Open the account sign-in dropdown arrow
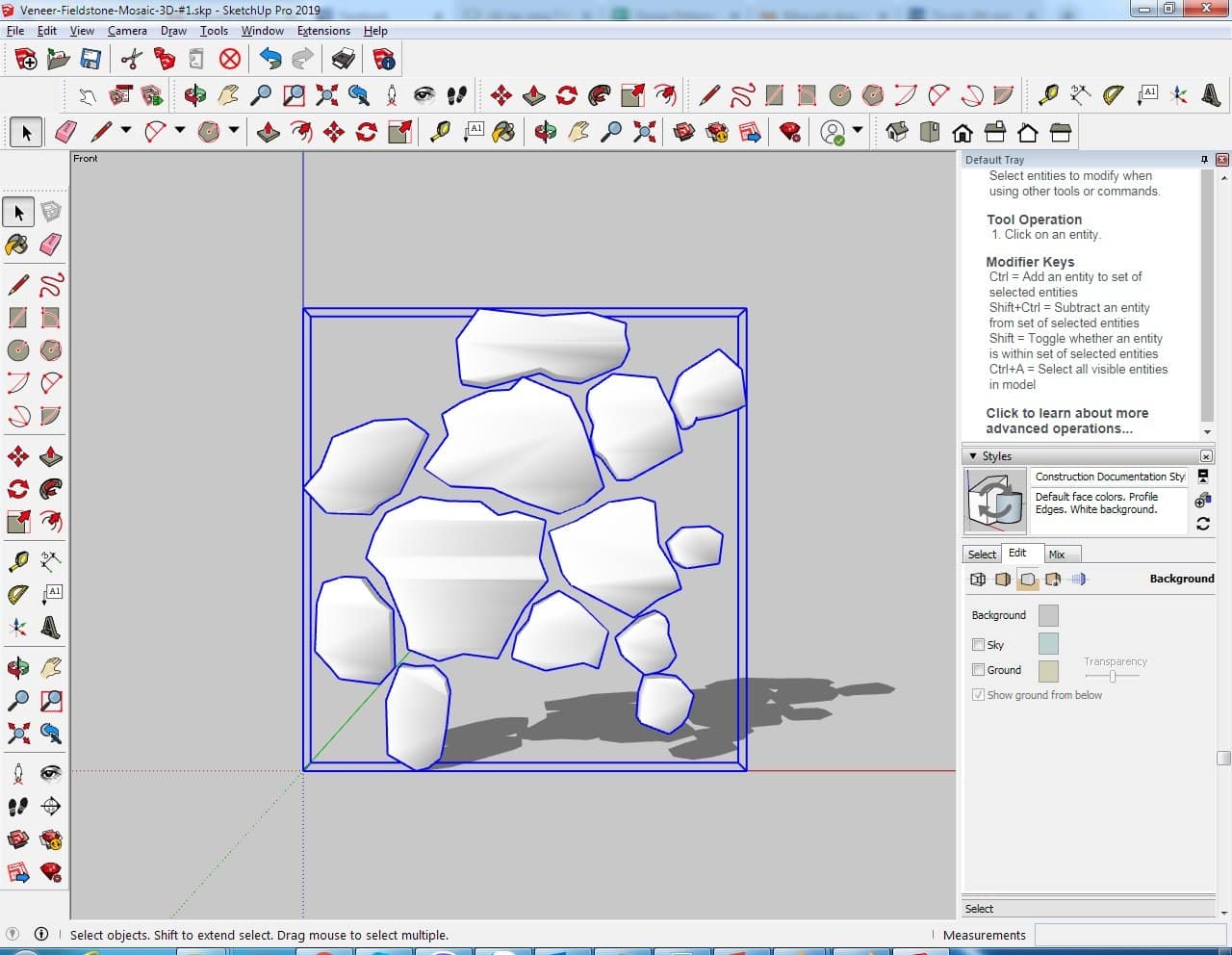 [857, 131]
